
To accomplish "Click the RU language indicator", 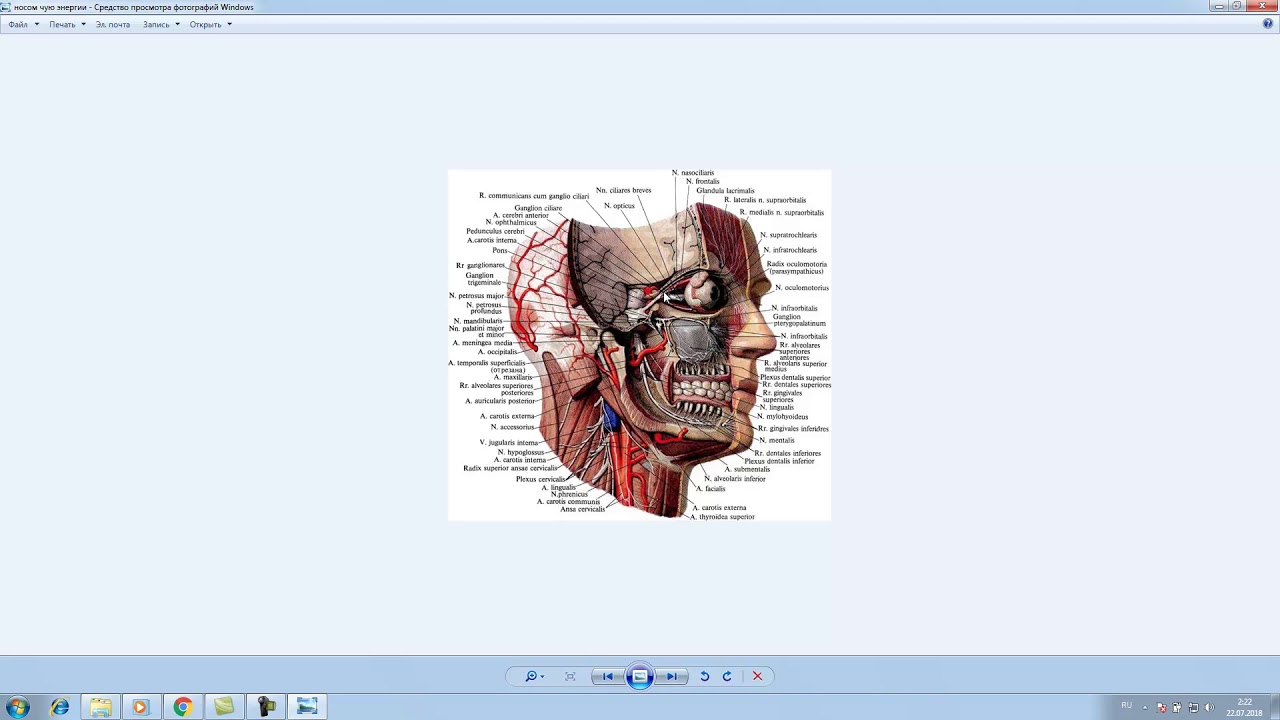I will click(x=1127, y=706).
